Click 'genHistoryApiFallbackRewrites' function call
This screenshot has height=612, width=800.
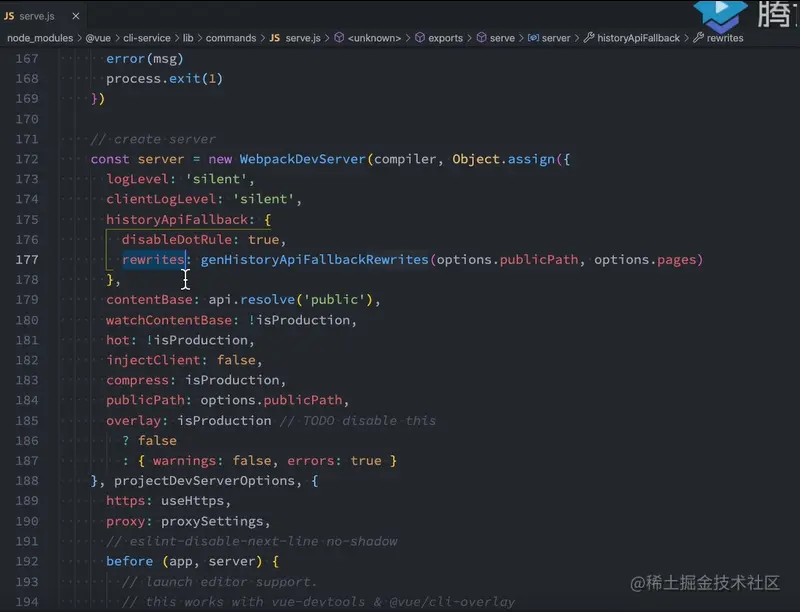click(314, 260)
